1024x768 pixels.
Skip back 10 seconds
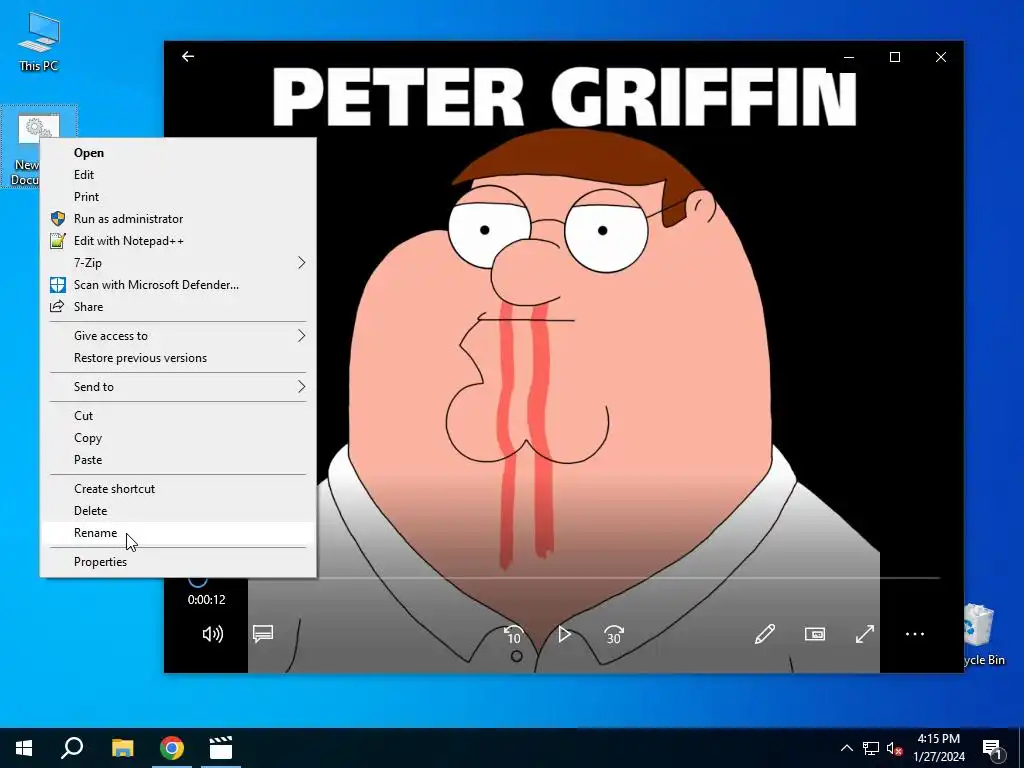[x=514, y=634]
